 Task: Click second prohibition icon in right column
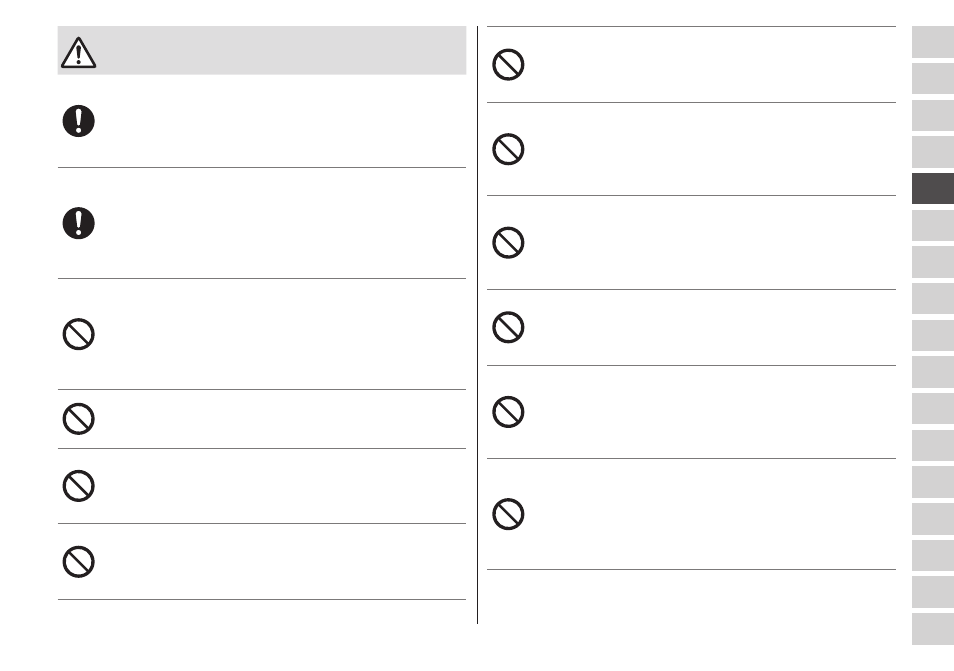tap(508, 149)
